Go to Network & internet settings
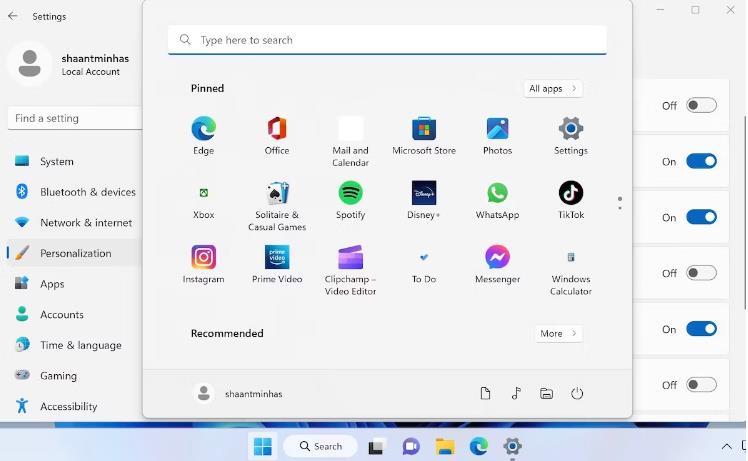The width and height of the screenshot is (748, 461). [x=73, y=222]
